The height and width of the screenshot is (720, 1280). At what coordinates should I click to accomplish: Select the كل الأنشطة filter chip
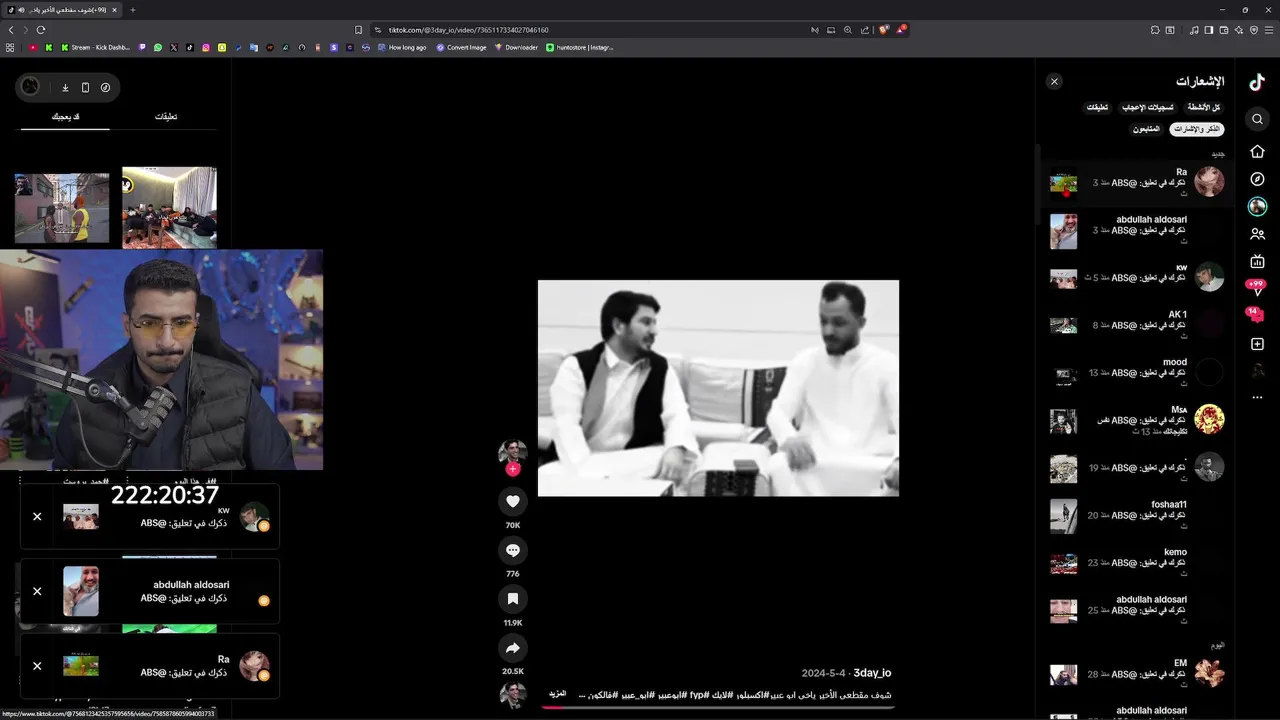pyautogui.click(x=1203, y=107)
